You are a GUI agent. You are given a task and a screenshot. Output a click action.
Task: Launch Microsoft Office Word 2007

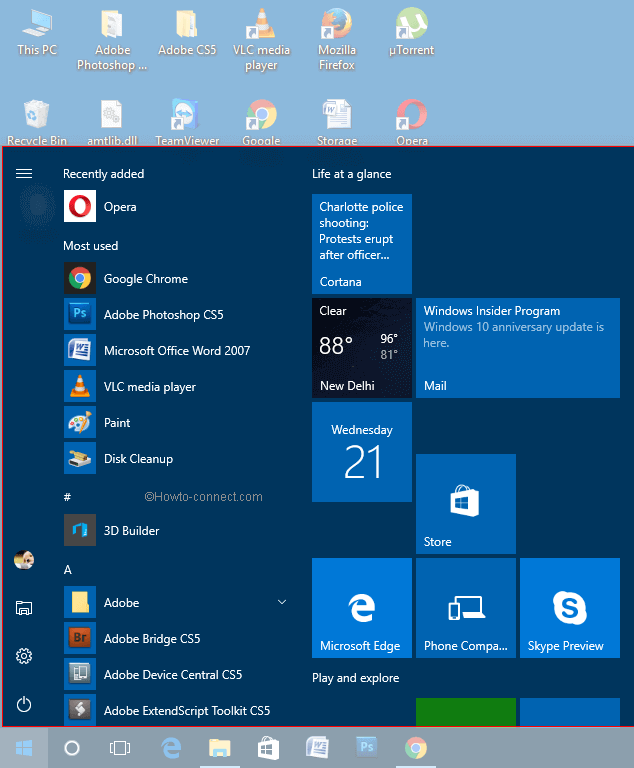tap(176, 351)
